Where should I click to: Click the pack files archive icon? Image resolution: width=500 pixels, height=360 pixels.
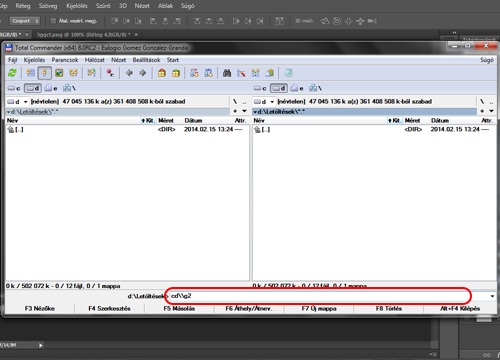(x=162, y=73)
